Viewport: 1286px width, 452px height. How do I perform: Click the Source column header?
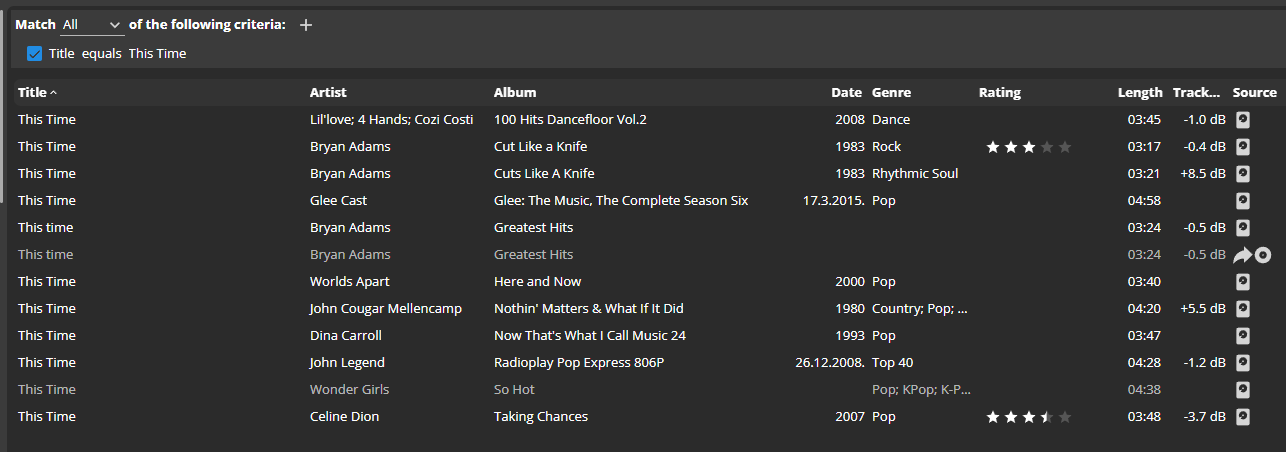pos(1254,92)
